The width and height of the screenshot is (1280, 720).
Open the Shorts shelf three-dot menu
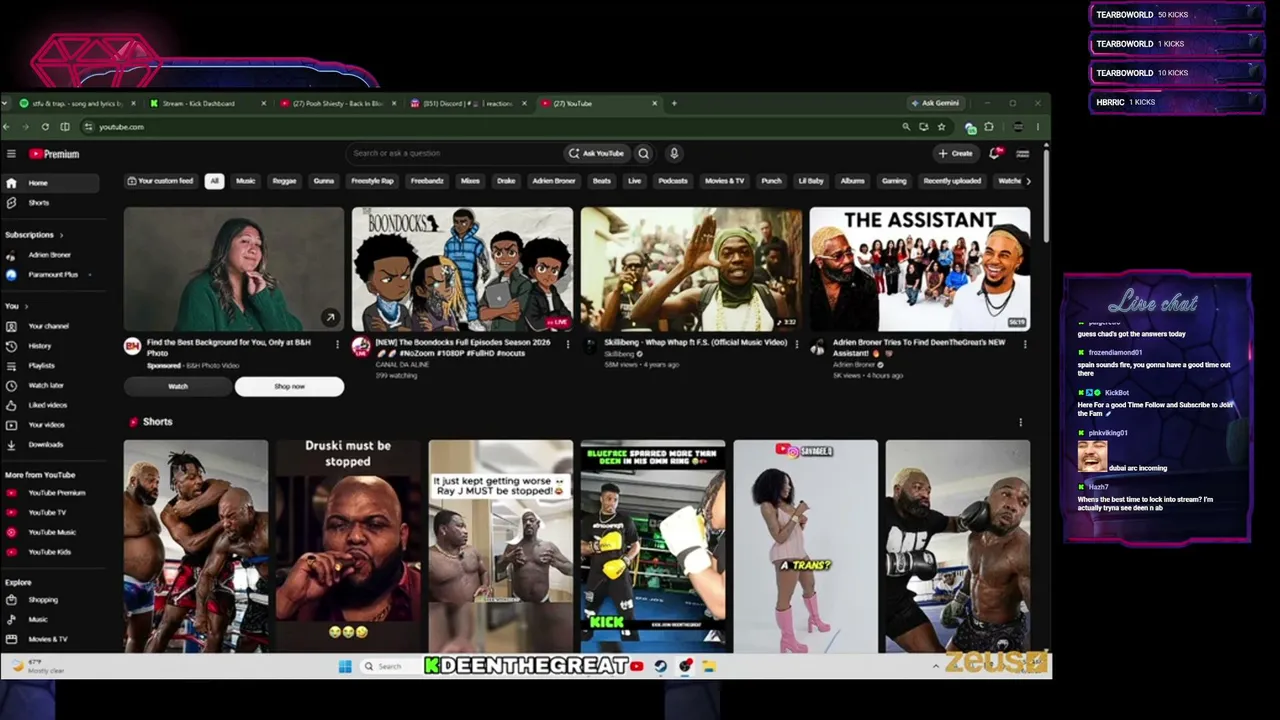(x=1020, y=422)
